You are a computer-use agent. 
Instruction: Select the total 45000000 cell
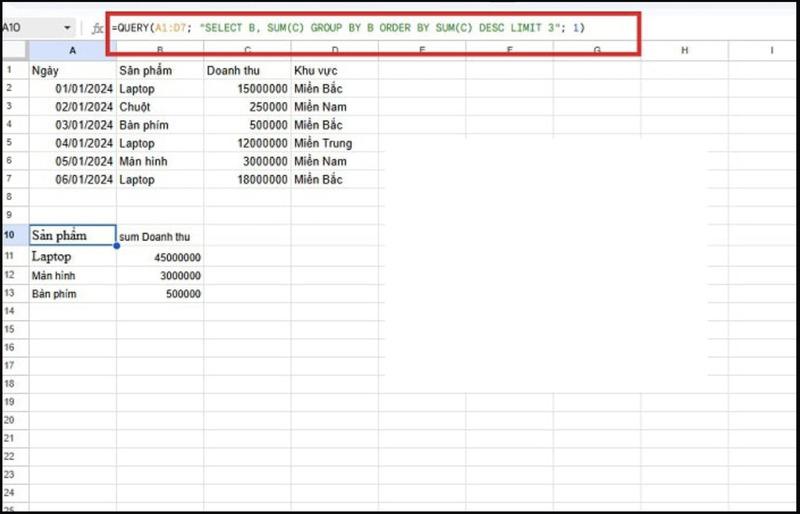tap(160, 257)
